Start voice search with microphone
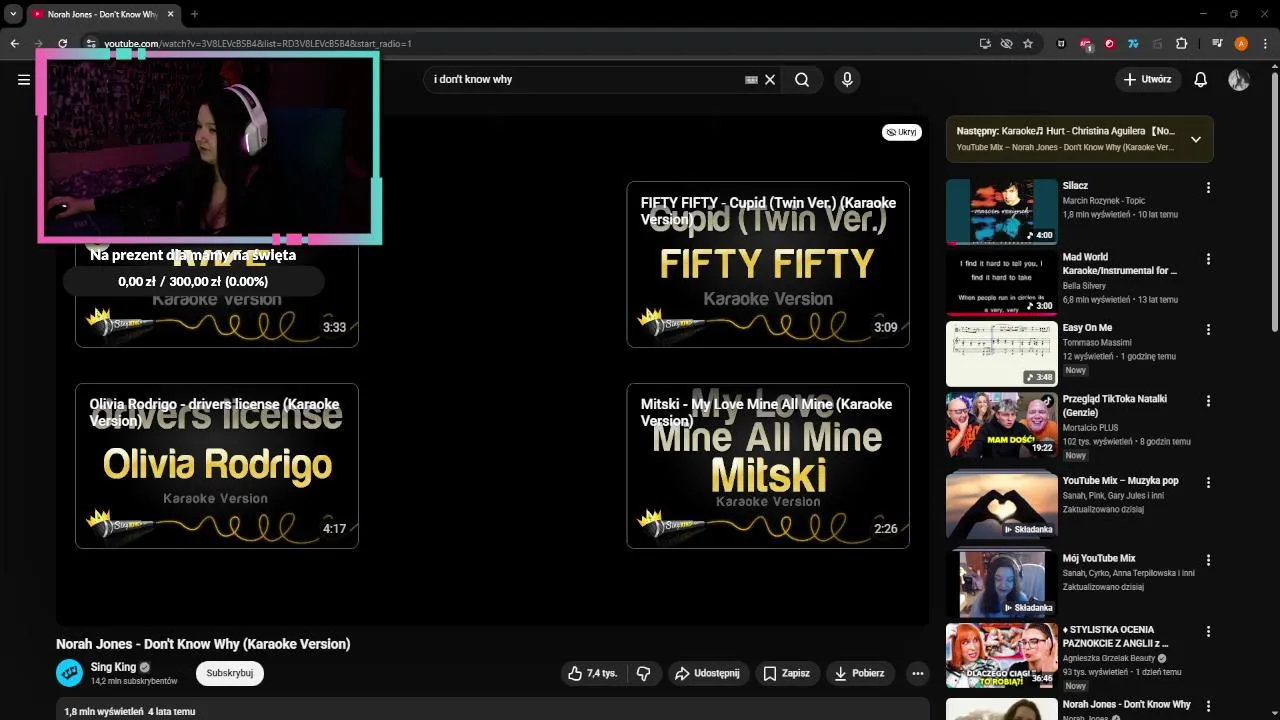Viewport: 1280px width, 720px height. point(847,80)
